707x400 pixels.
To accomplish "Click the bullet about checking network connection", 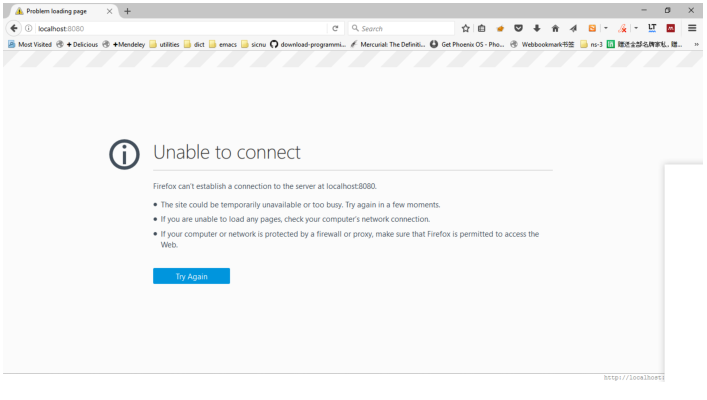I will click(x=295, y=219).
